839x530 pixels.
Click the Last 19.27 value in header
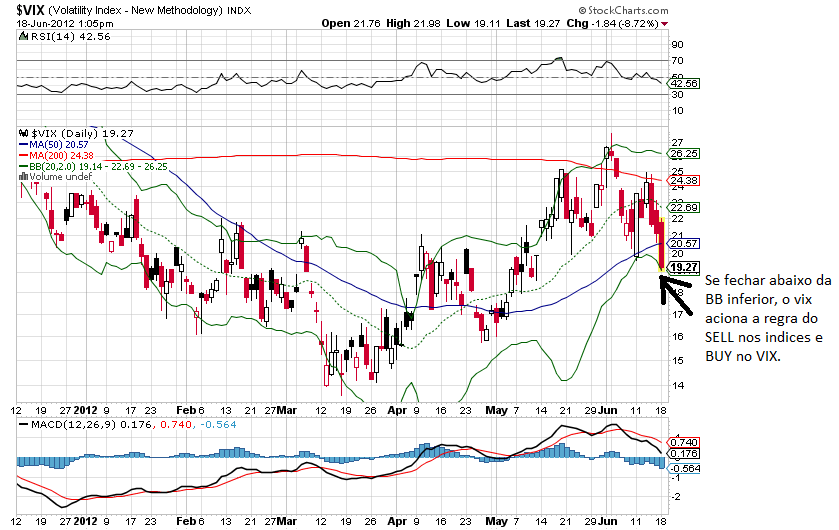[x=533, y=24]
